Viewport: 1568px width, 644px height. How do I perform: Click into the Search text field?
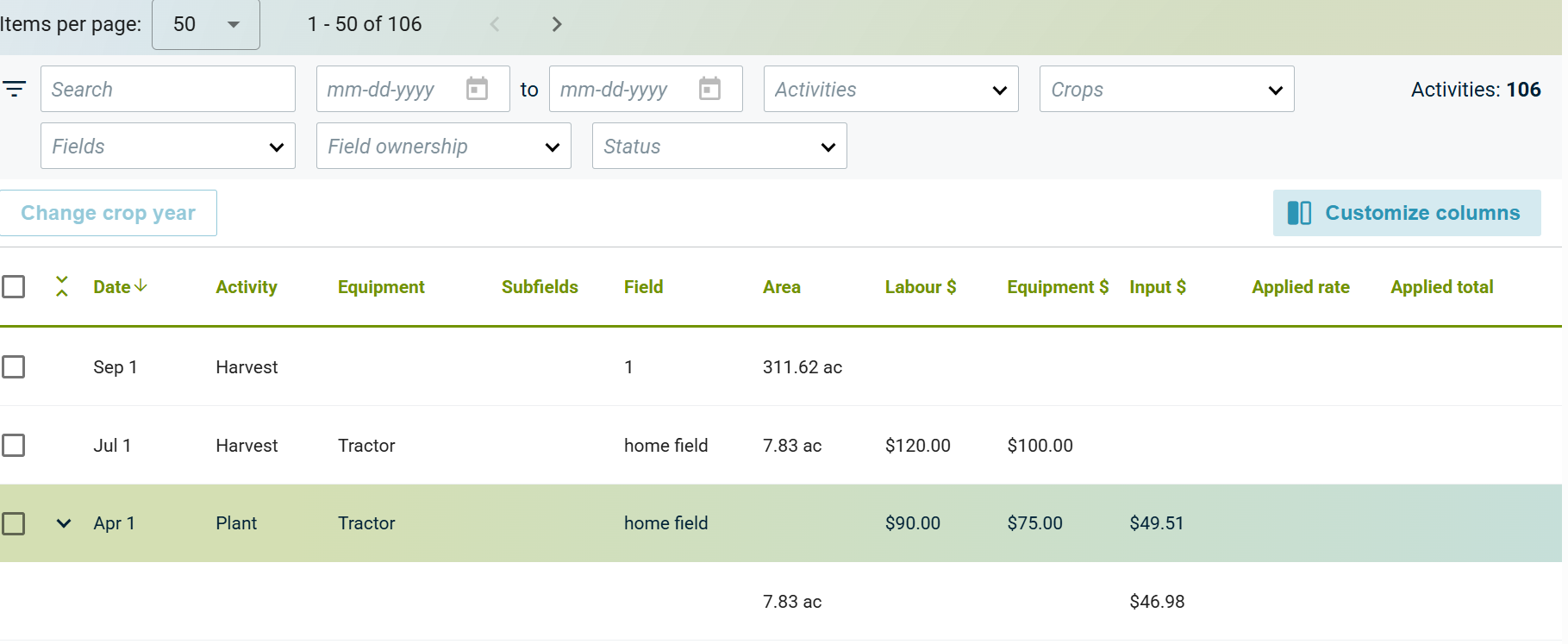pyautogui.click(x=168, y=90)
